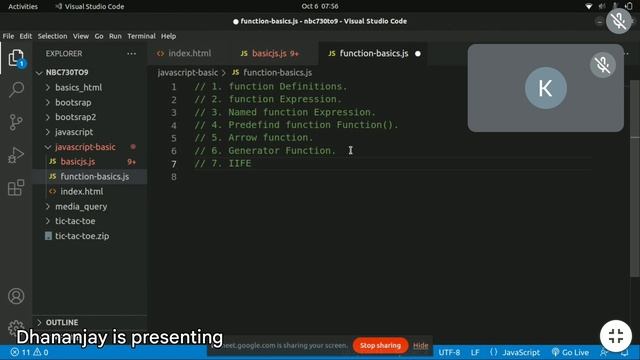Click the errors and warnings status indicator
Viewport: 640px width, 360px height.
[29, 352]
